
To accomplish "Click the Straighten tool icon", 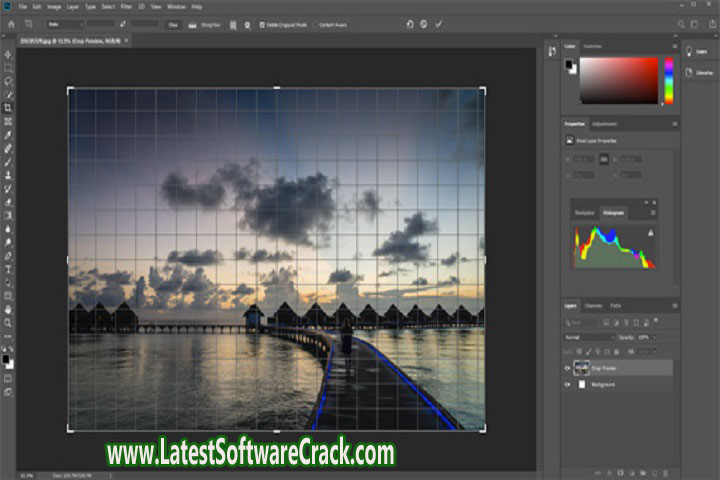I will pyautogui.click(x=192, y=25).
